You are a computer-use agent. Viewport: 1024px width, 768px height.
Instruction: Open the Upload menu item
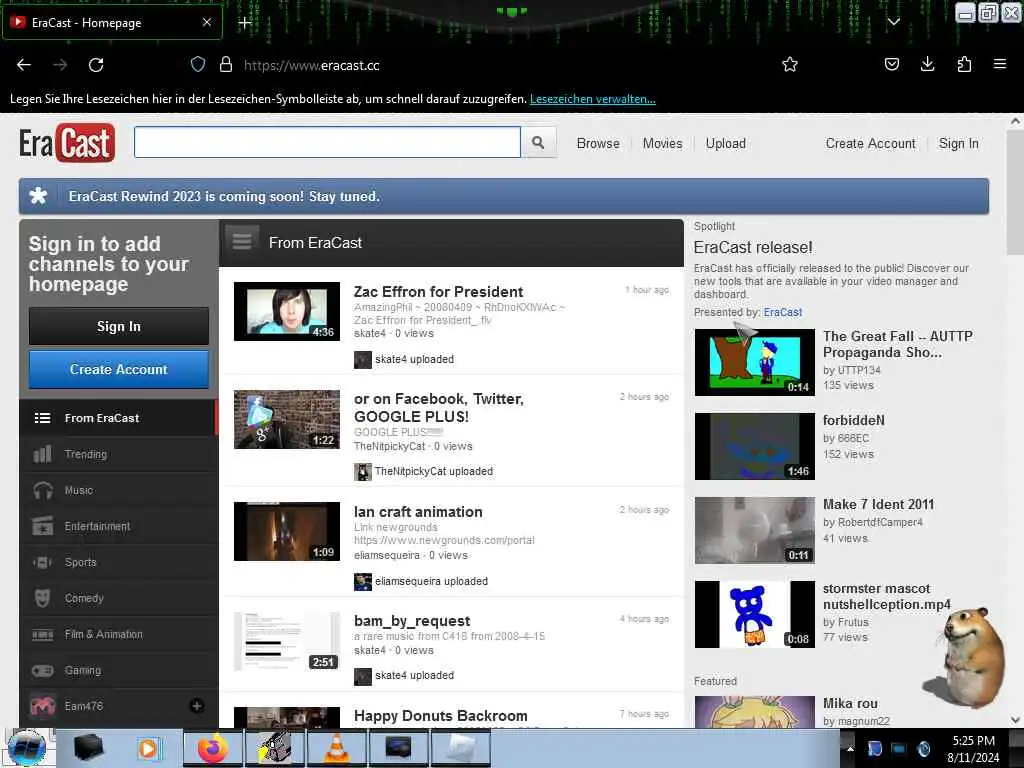click(726, 143)
